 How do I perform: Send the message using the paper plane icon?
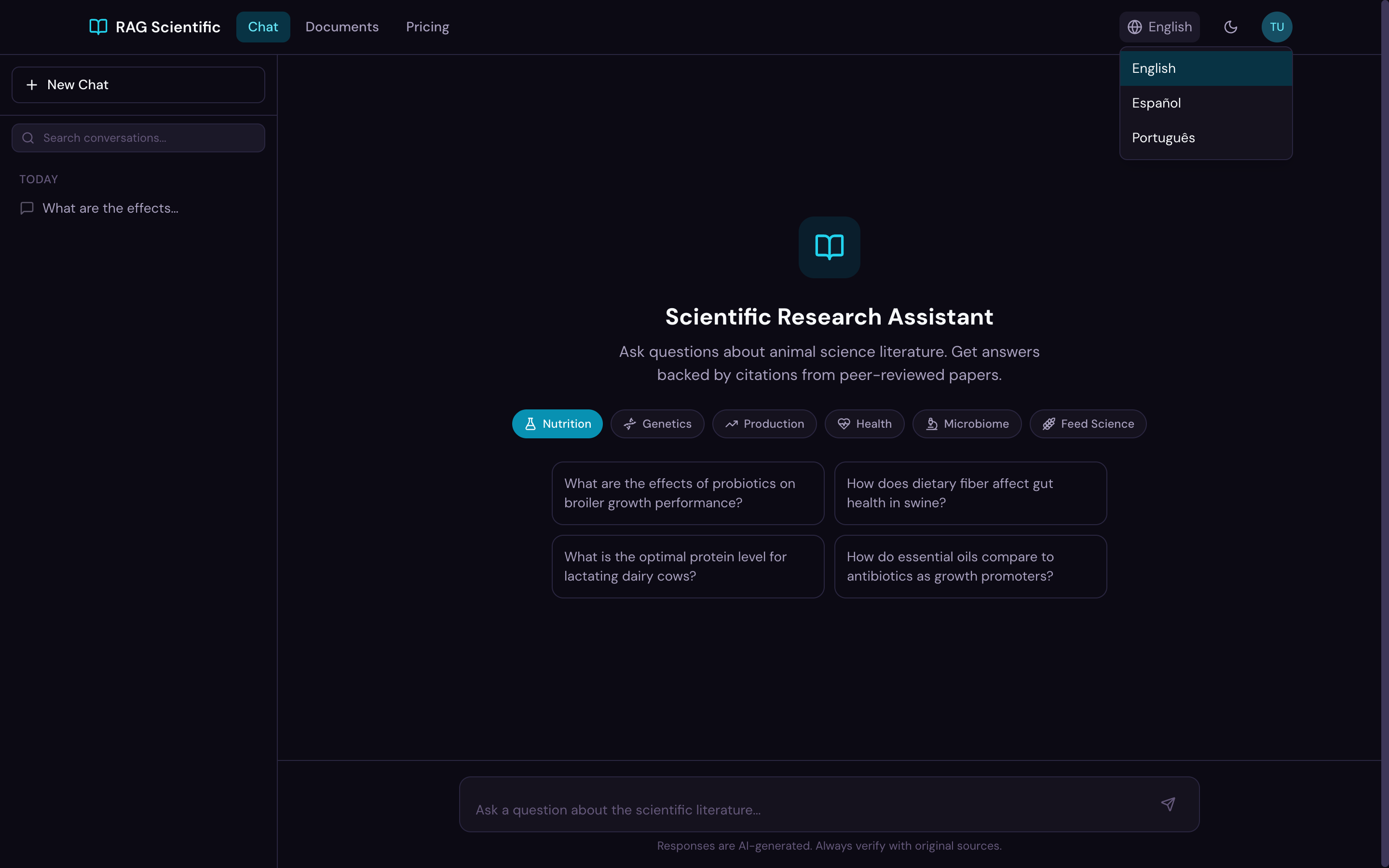click(x=1169, y=804)
